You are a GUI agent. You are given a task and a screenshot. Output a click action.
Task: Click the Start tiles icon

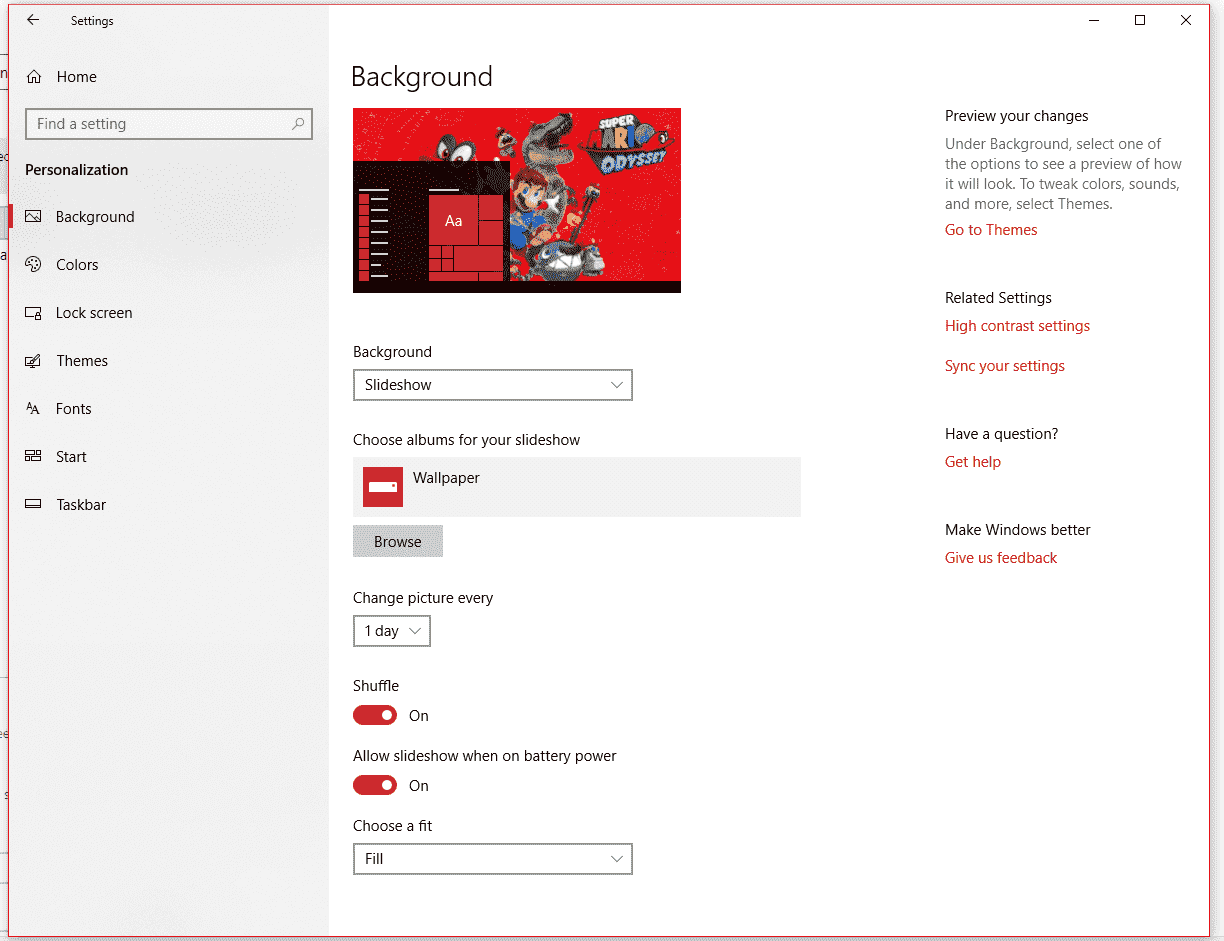click(34, 457)
